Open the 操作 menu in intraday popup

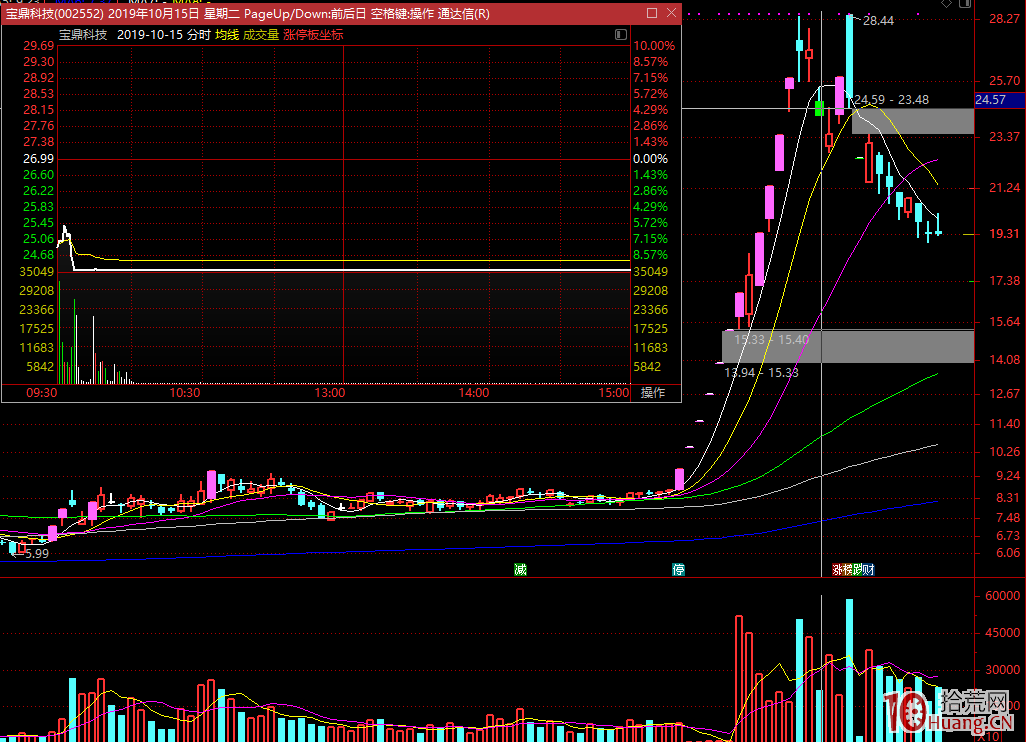(652, 392)
